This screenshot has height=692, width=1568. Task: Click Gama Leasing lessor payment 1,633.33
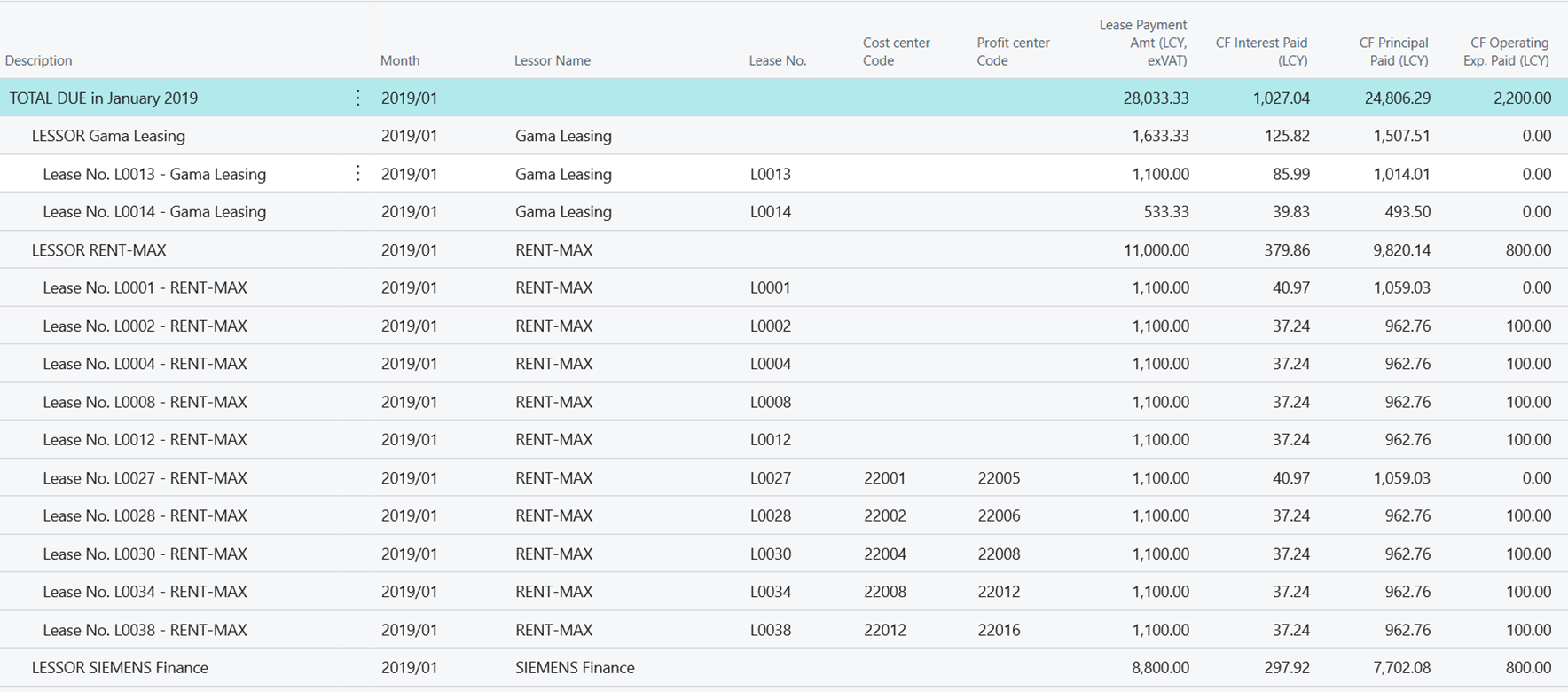click(x=1160, y=136)
